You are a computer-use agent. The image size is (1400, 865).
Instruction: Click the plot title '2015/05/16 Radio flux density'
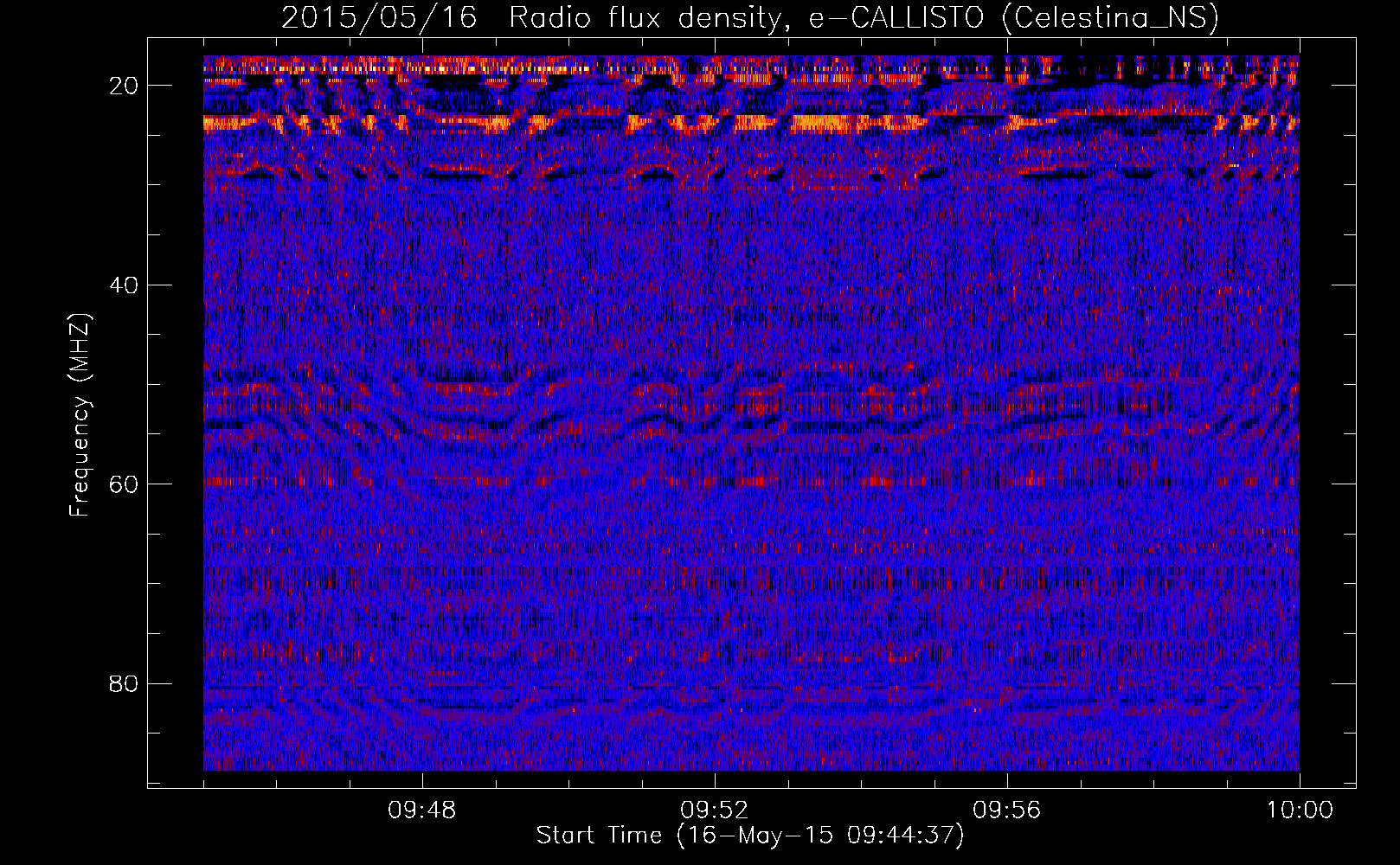[750, 17]
